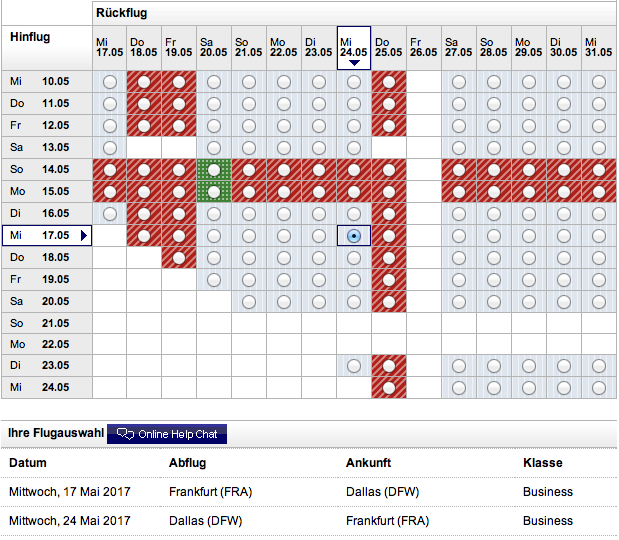
Task: Choose green cell for outbound 15.05, return 20.05
Action: 214,192
